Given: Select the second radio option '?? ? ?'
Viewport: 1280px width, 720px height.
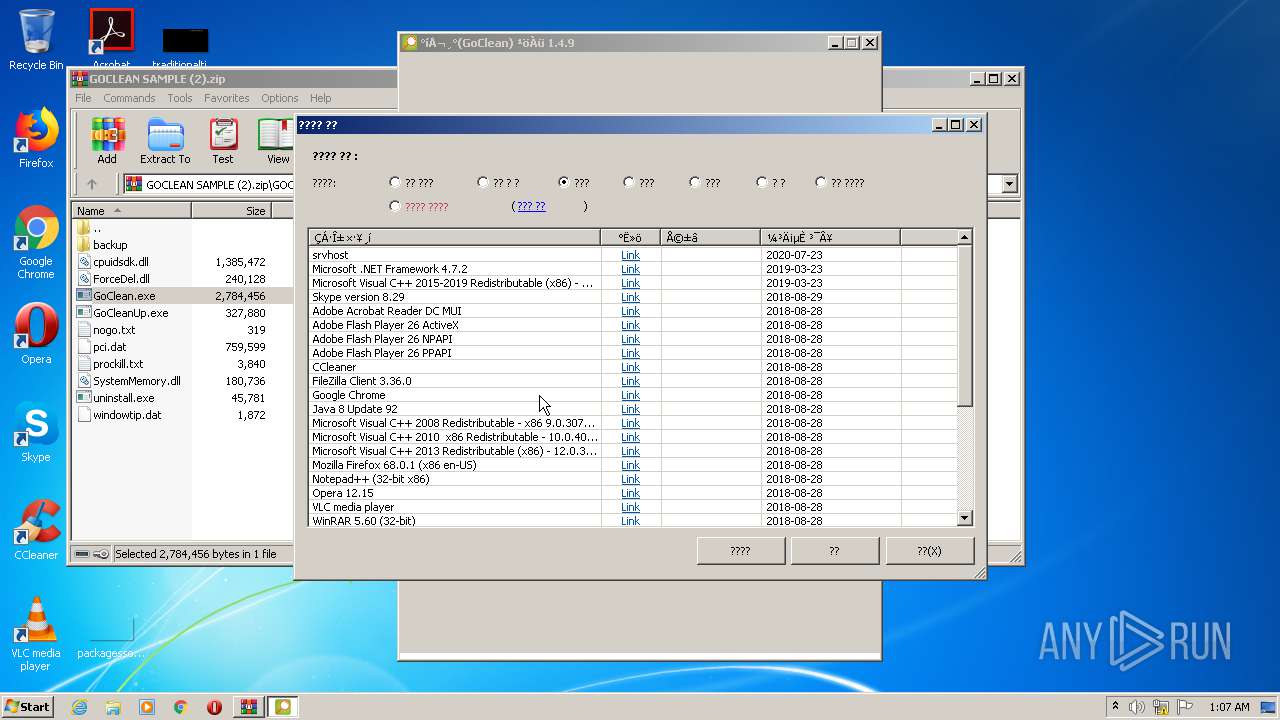Looking at the screenshot, I should click(483, 182).
